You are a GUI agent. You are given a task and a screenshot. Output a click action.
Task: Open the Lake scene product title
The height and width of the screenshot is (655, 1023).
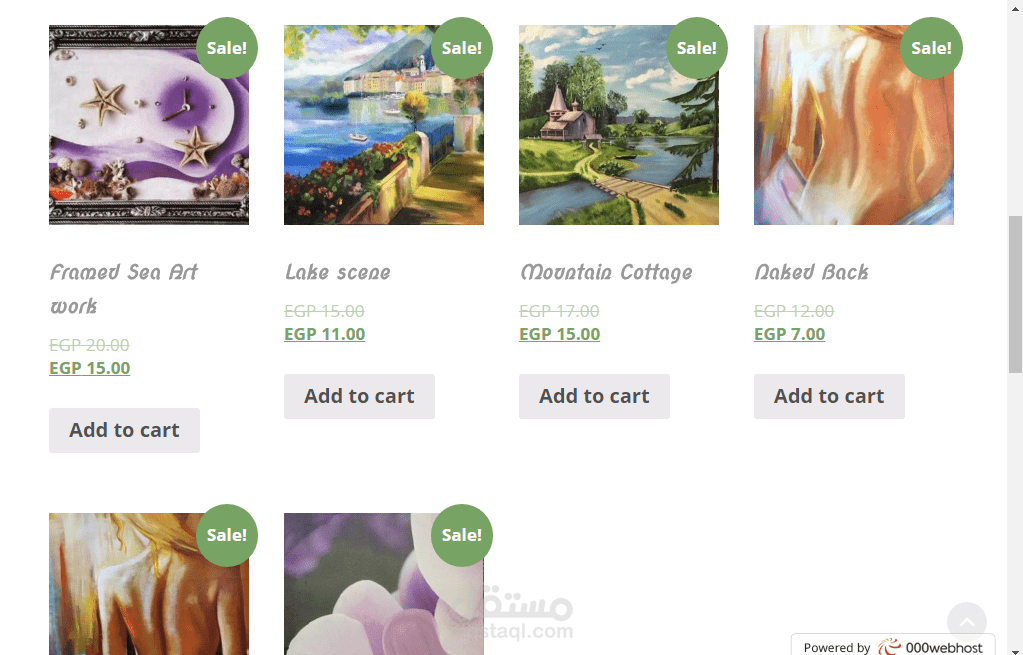pos(337,272)
